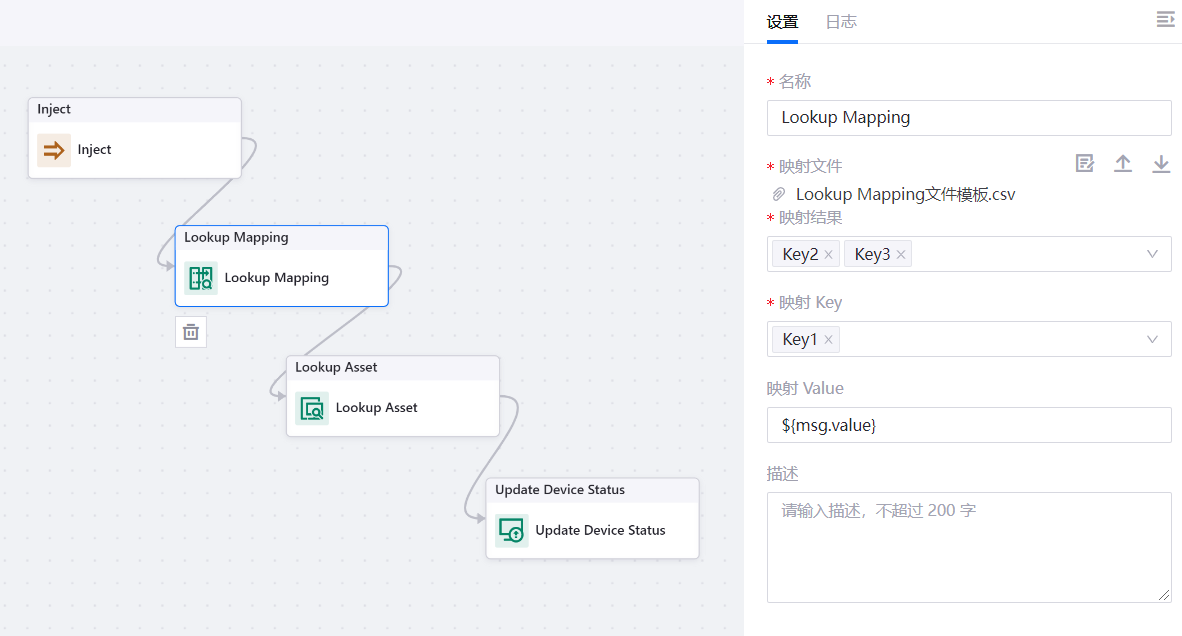Open the Lookup Mapping文件模板.csv file link
The height and width of the screenshot is (636, 1182).
click(x=905, y=194)
